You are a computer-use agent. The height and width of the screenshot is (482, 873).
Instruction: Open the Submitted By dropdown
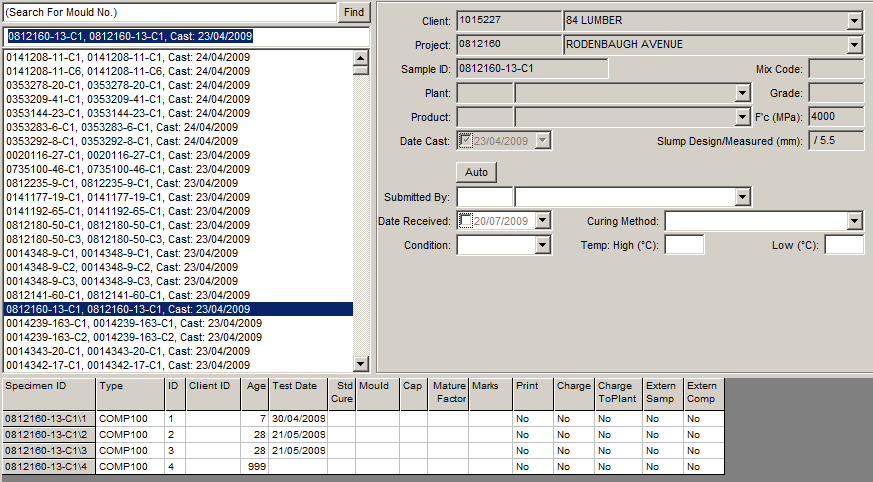click(741, 197)
